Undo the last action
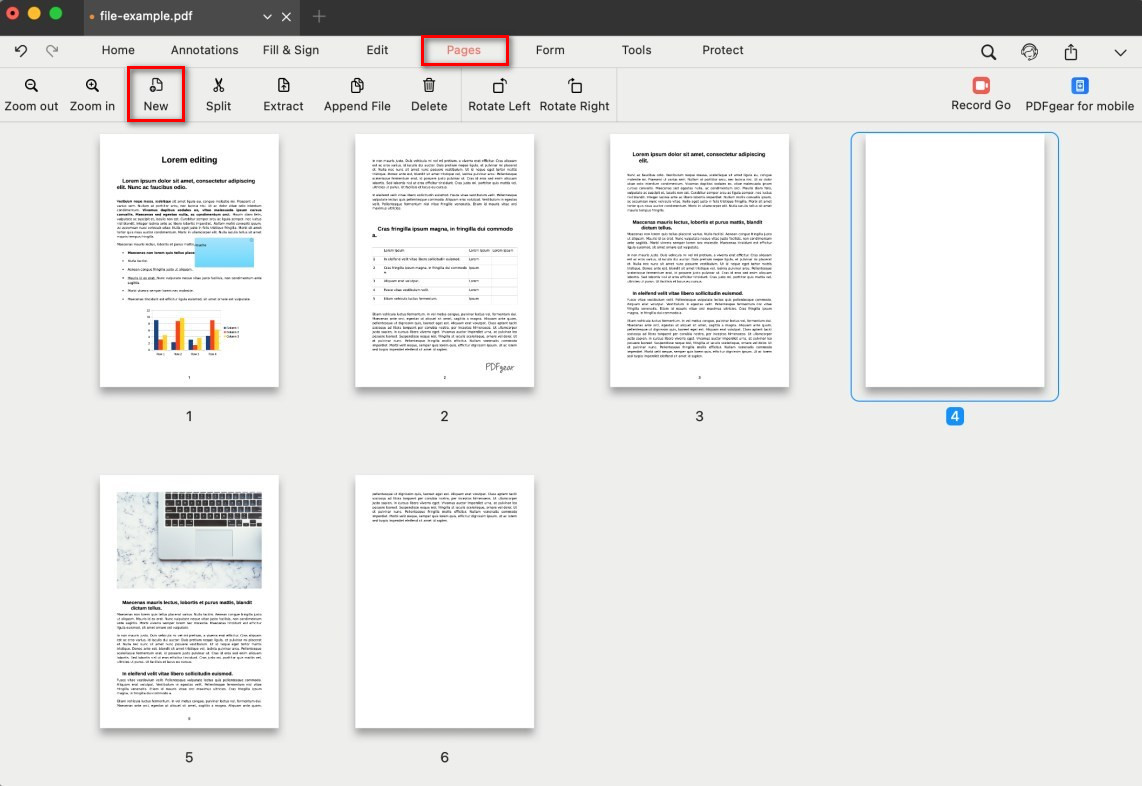 tap(21, 50)
